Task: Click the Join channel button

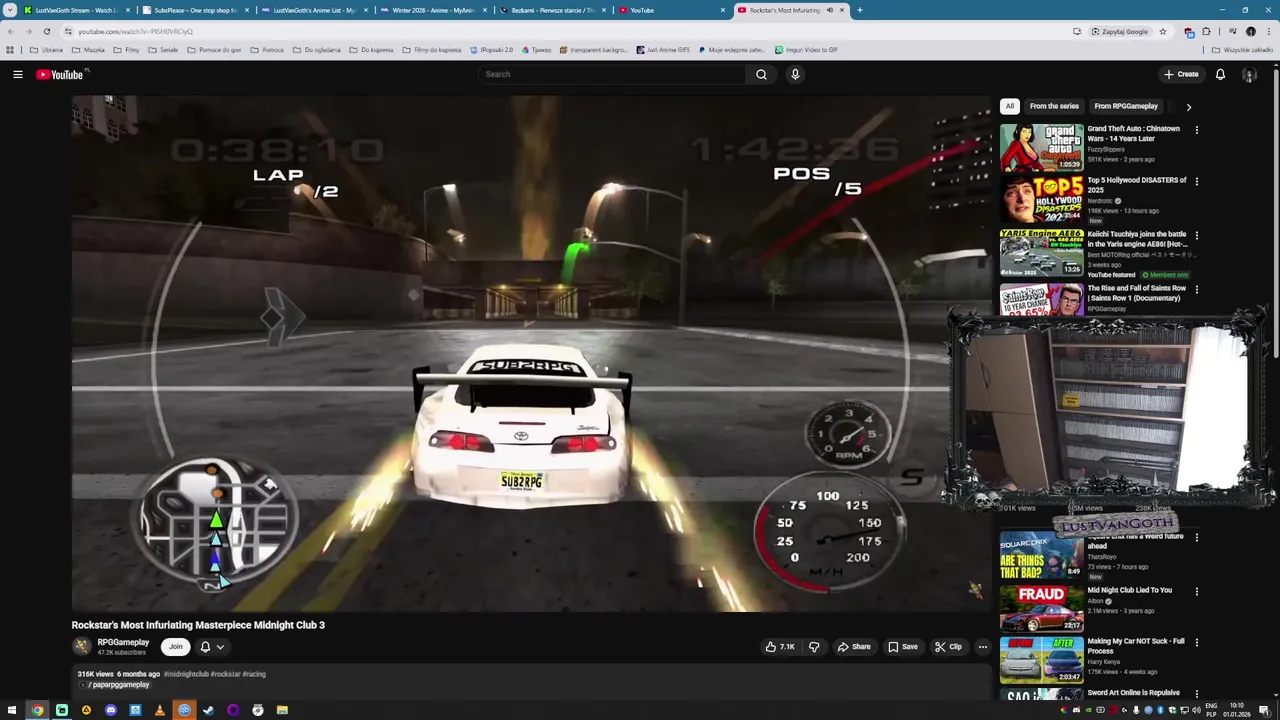Action: (x=175, y=647)
